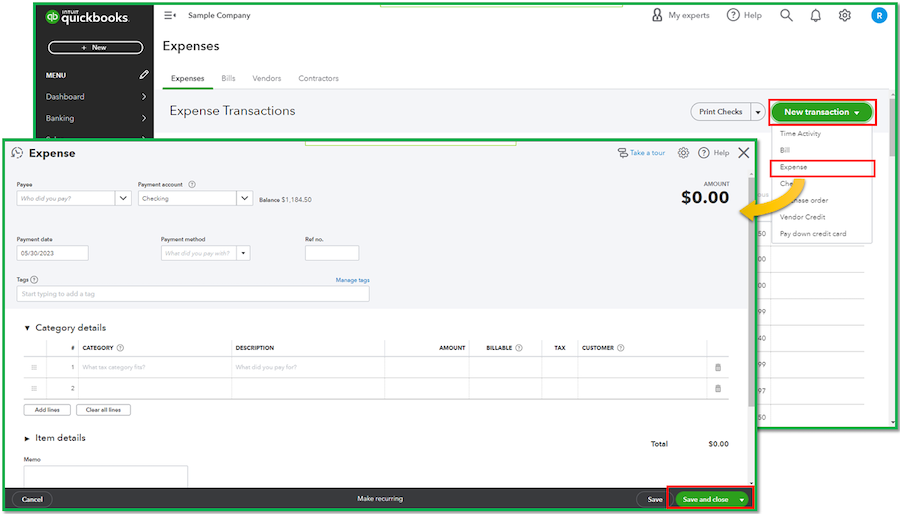Select Vendor Credit from menu
The width and height of the screenshot is (900, 514).
pyautogui.click(x=802, y=217)
